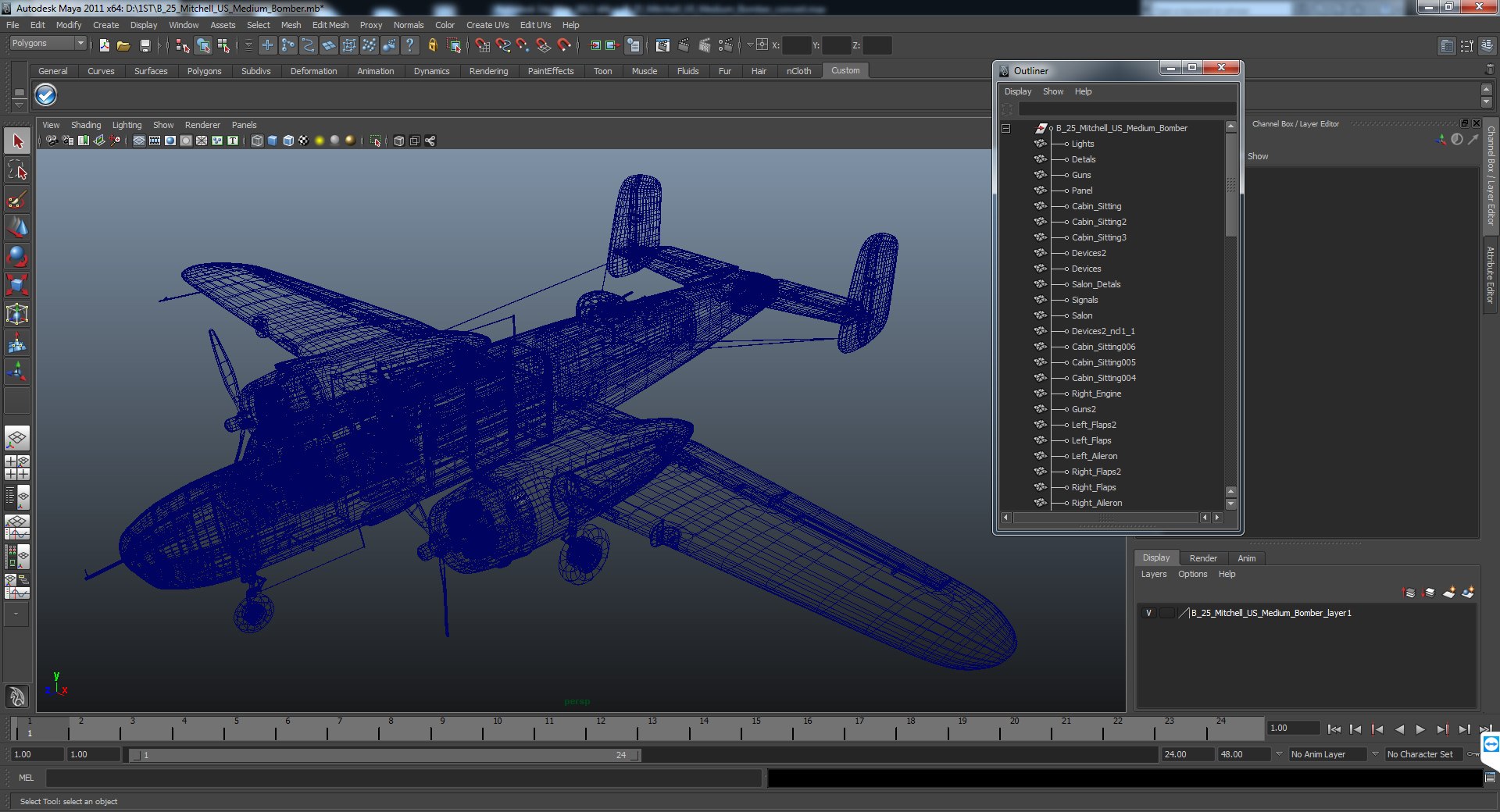Open the character set dropdown arrow
The width and height of the screenshot is (1500, 812).
(x=1375, y=754)
